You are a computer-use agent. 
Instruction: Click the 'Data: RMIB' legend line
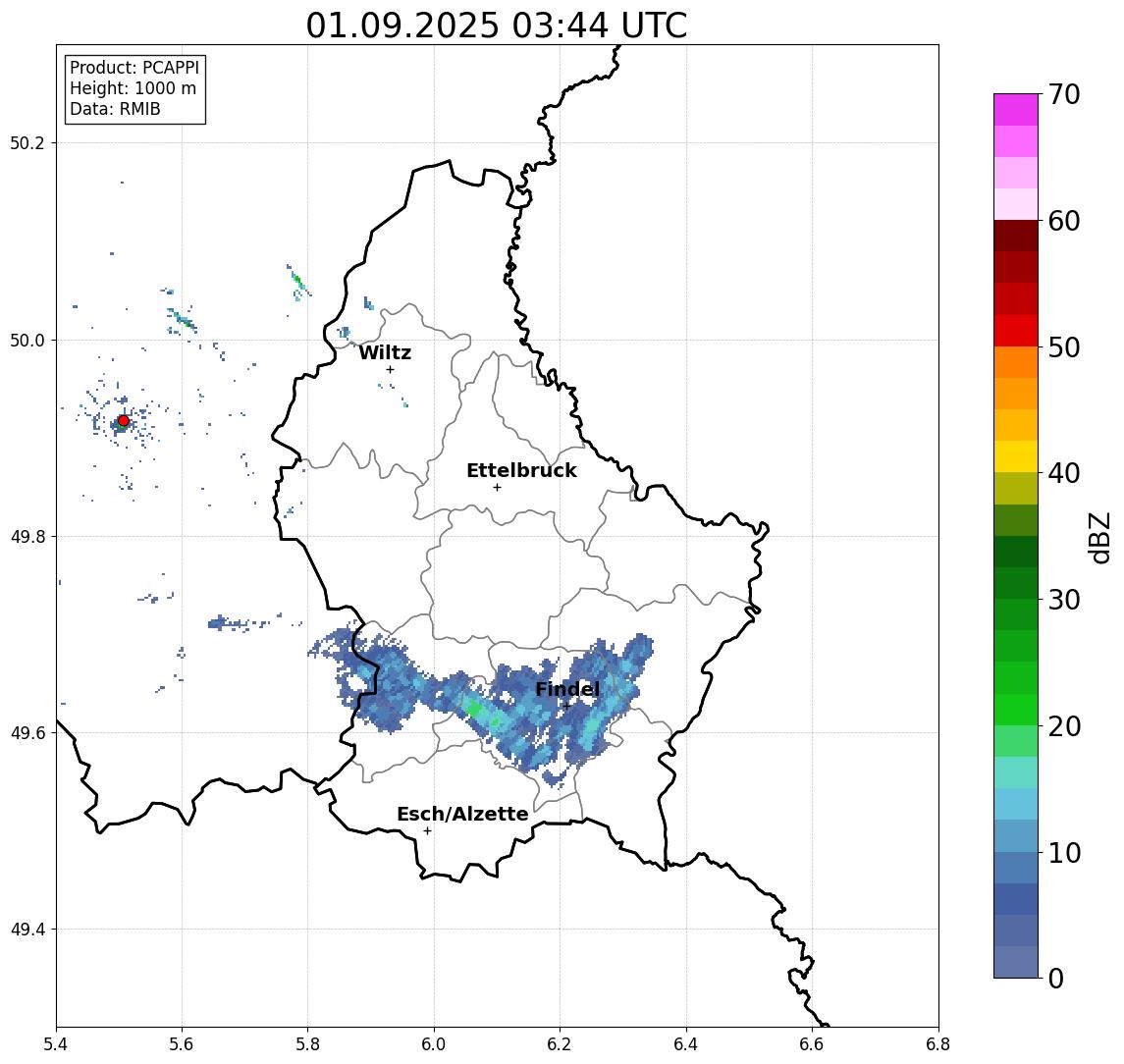115,109
